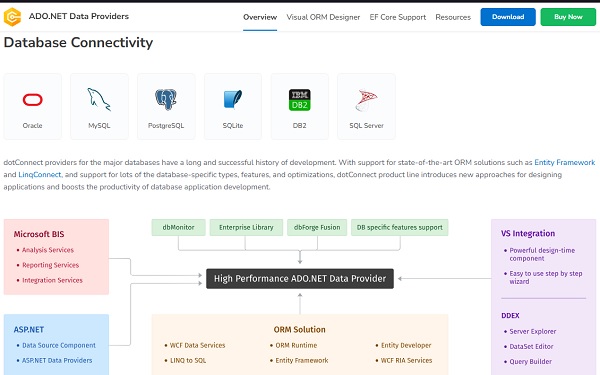Viewport: 600px width, 375px height.
Task: Open the LinqConnect hyperlink
Action: click(40, 174)
